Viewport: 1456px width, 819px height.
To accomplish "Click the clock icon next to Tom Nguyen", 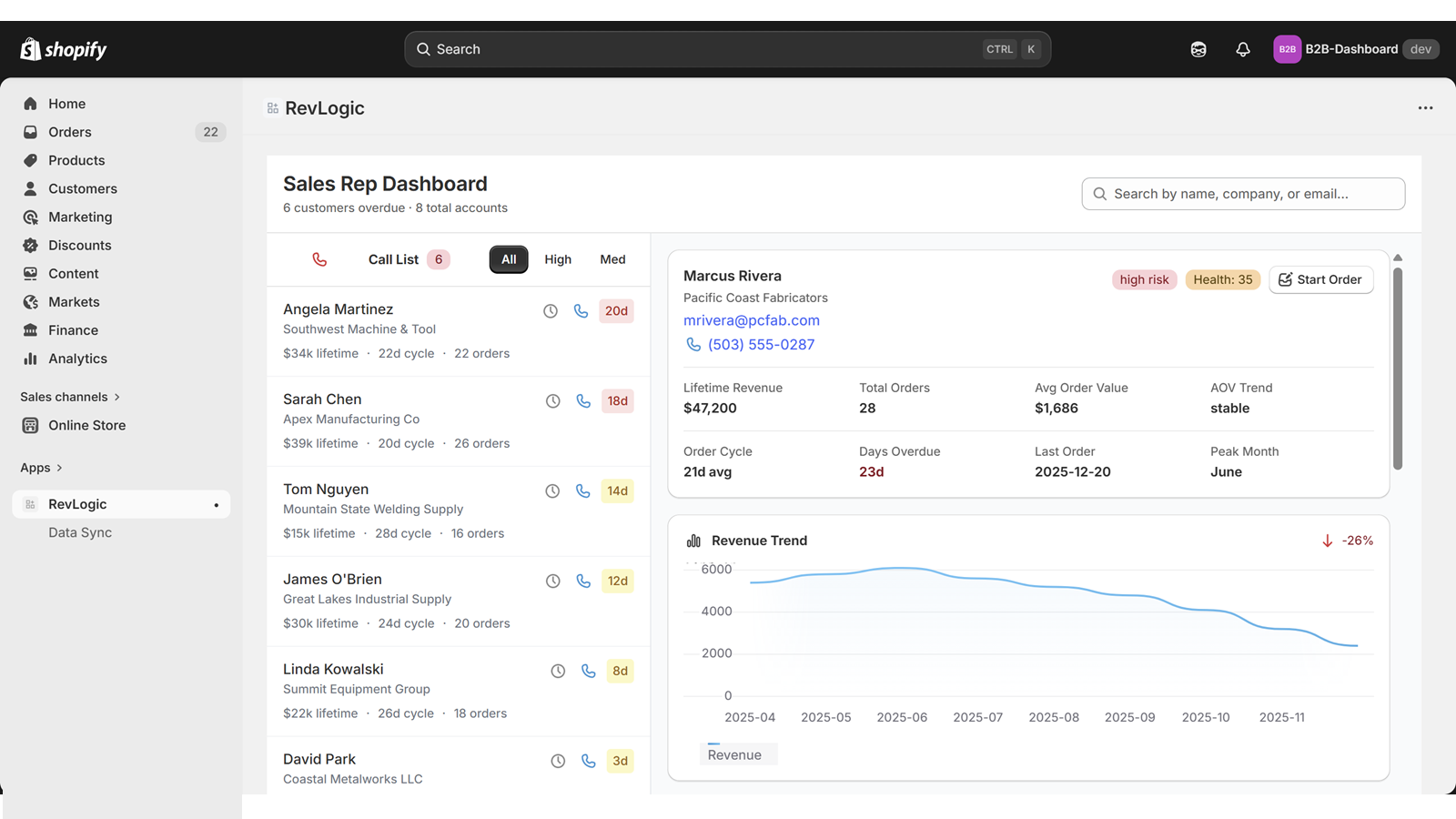I will [551, 490].
